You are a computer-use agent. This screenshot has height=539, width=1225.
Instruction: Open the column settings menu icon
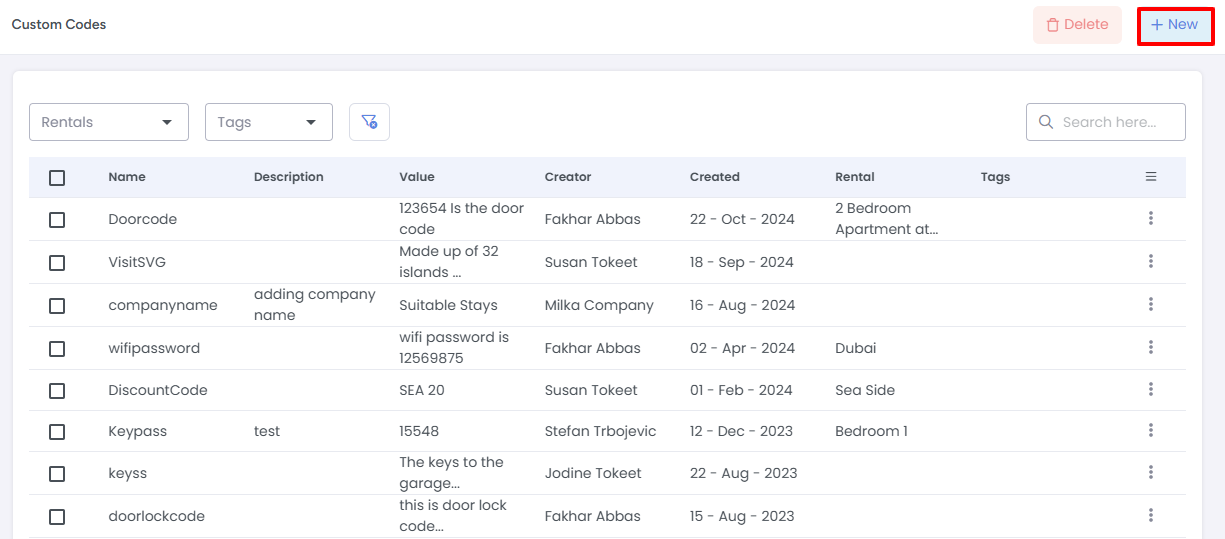[x=1151, y=177]
